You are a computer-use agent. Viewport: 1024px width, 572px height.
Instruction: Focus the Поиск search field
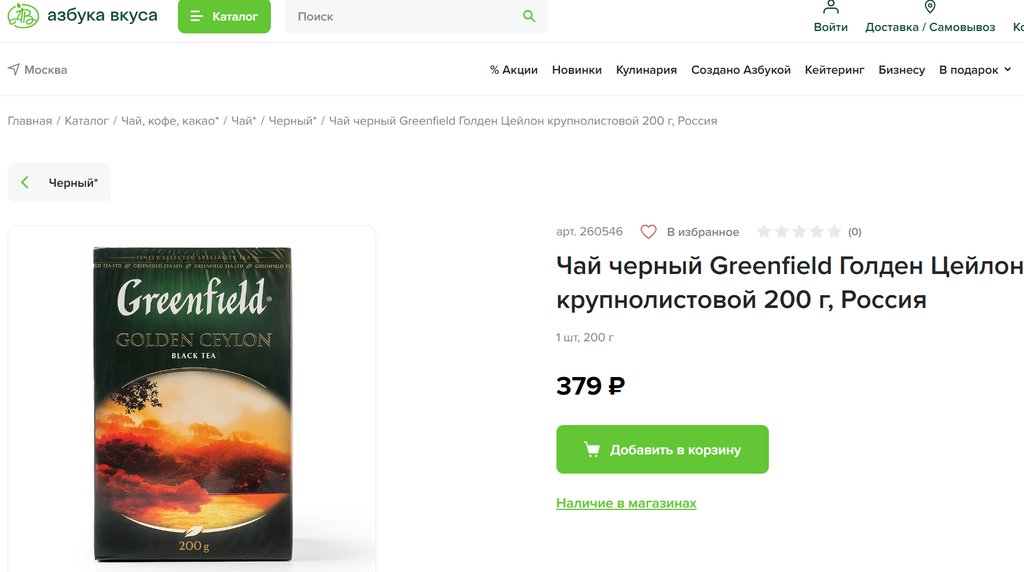click(x=406, y=16)
